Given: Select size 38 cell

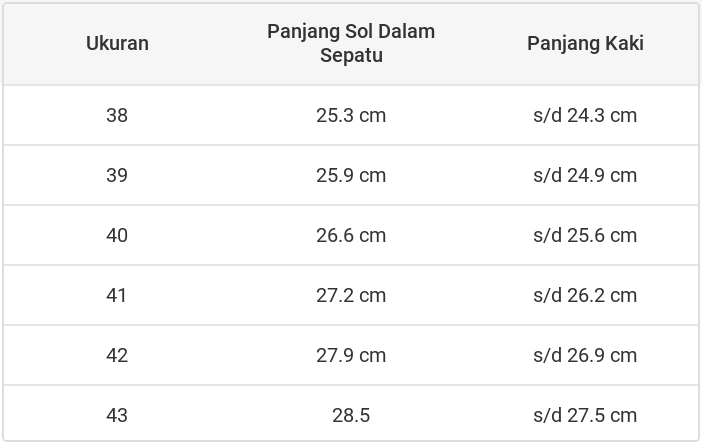Looking at the screenshot, I should (x=117, y=115).
